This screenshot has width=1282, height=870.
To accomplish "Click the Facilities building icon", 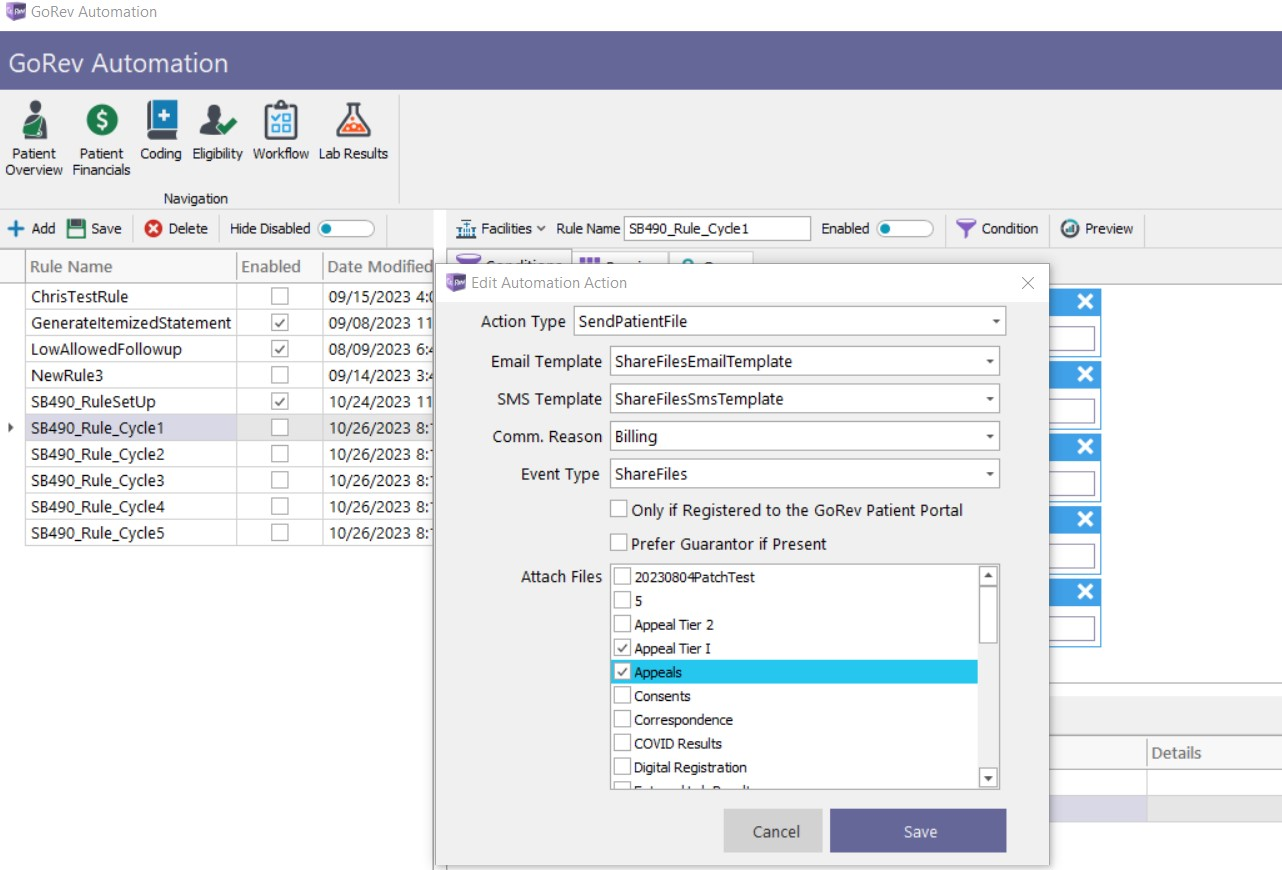I will pyautogui.click(x=466, y=229).
